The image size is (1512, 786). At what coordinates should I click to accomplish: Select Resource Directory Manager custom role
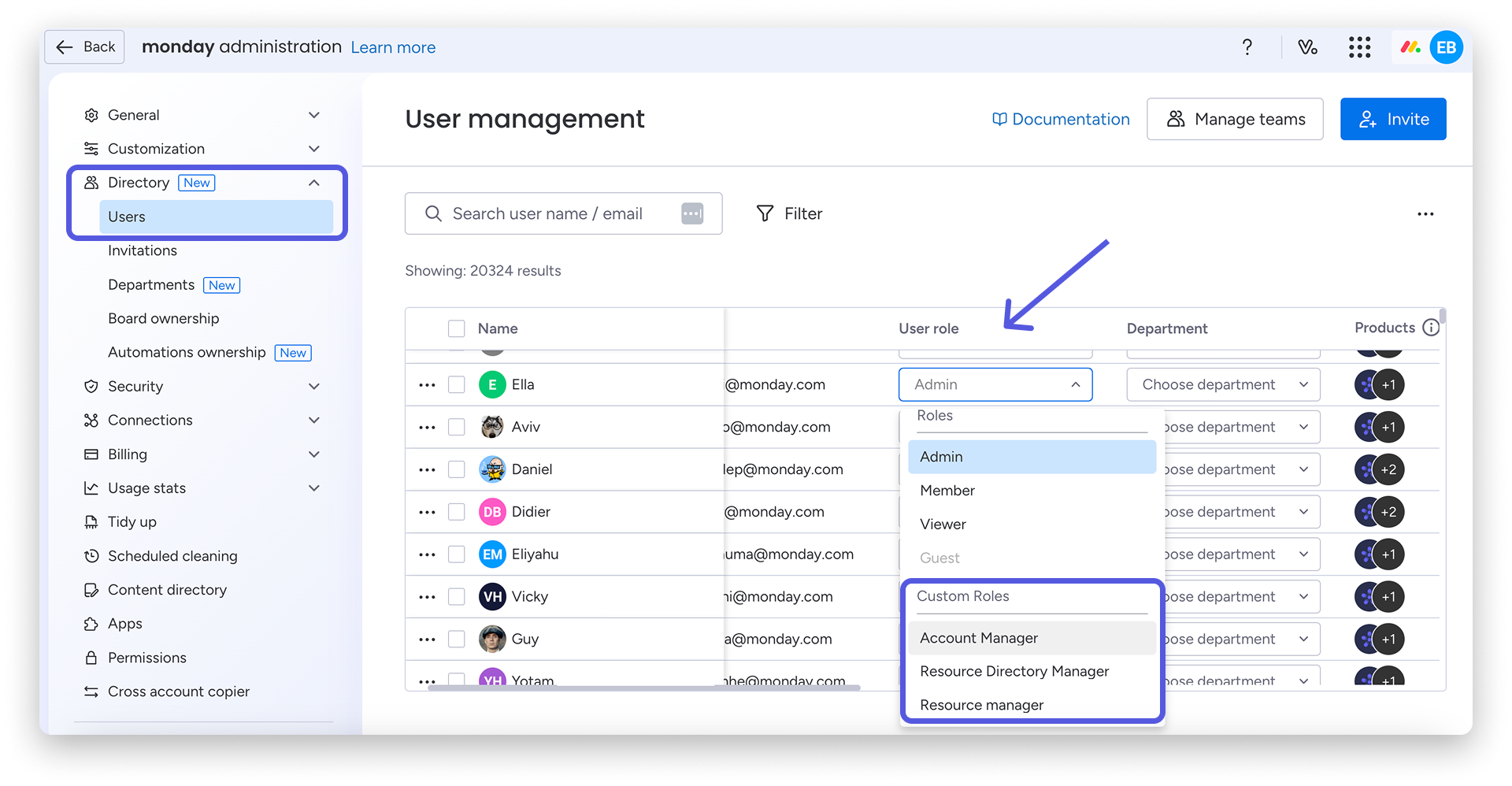click(1032, 671)
